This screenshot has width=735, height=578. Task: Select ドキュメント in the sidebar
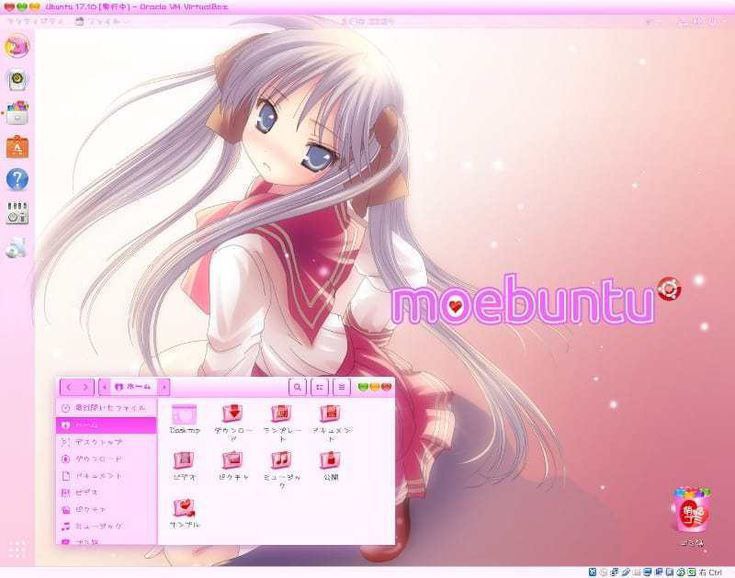click(106, 476)
